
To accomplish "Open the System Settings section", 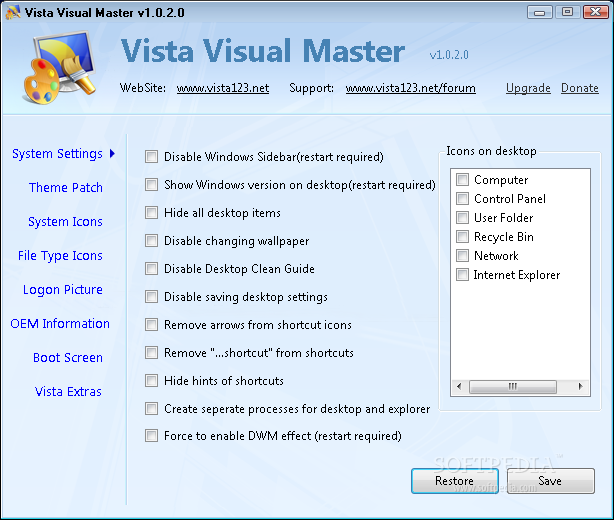I will coord(57,154).
